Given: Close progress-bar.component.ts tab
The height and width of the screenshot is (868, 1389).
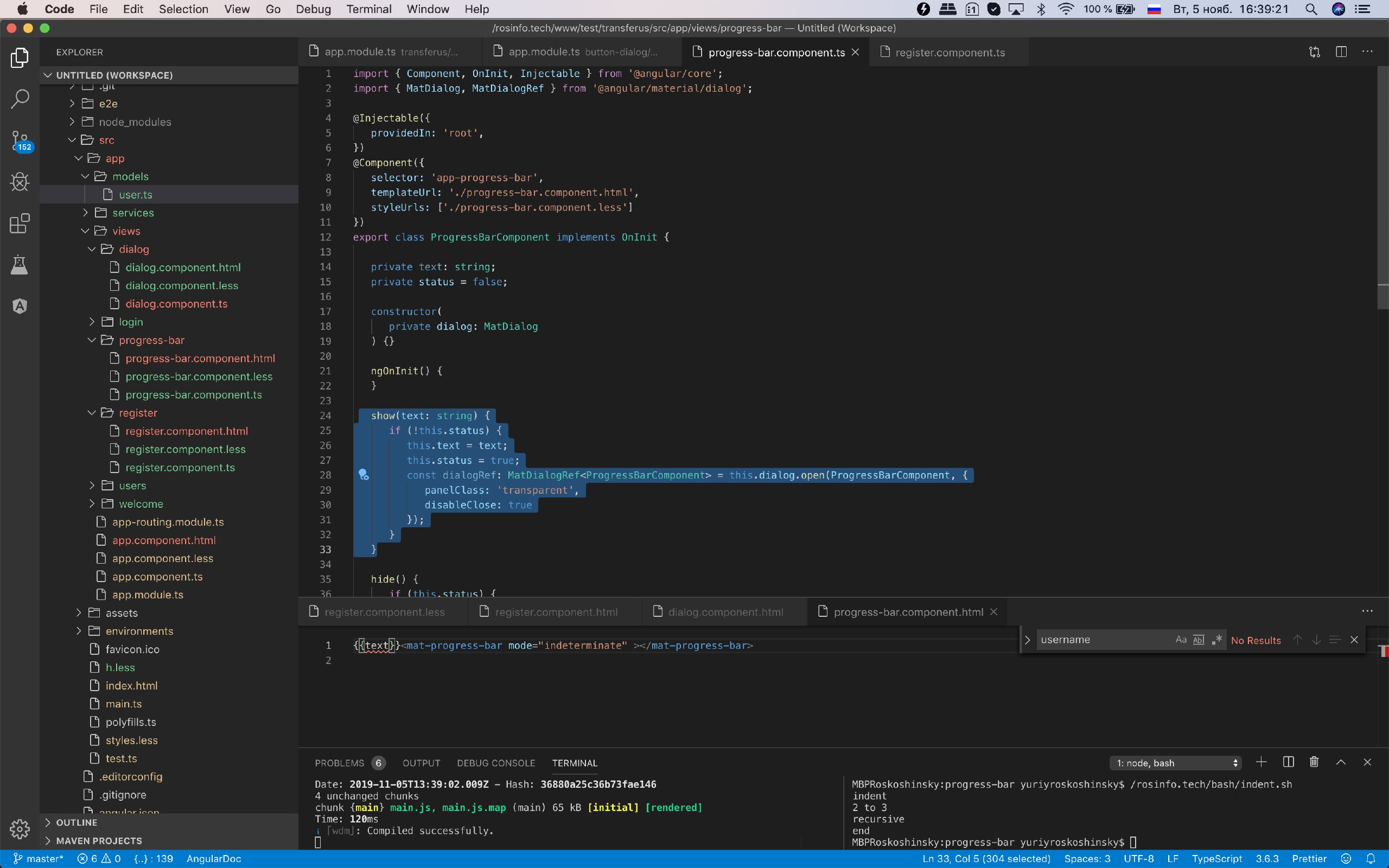Looking at the screenshot, I should pos(855,52).
